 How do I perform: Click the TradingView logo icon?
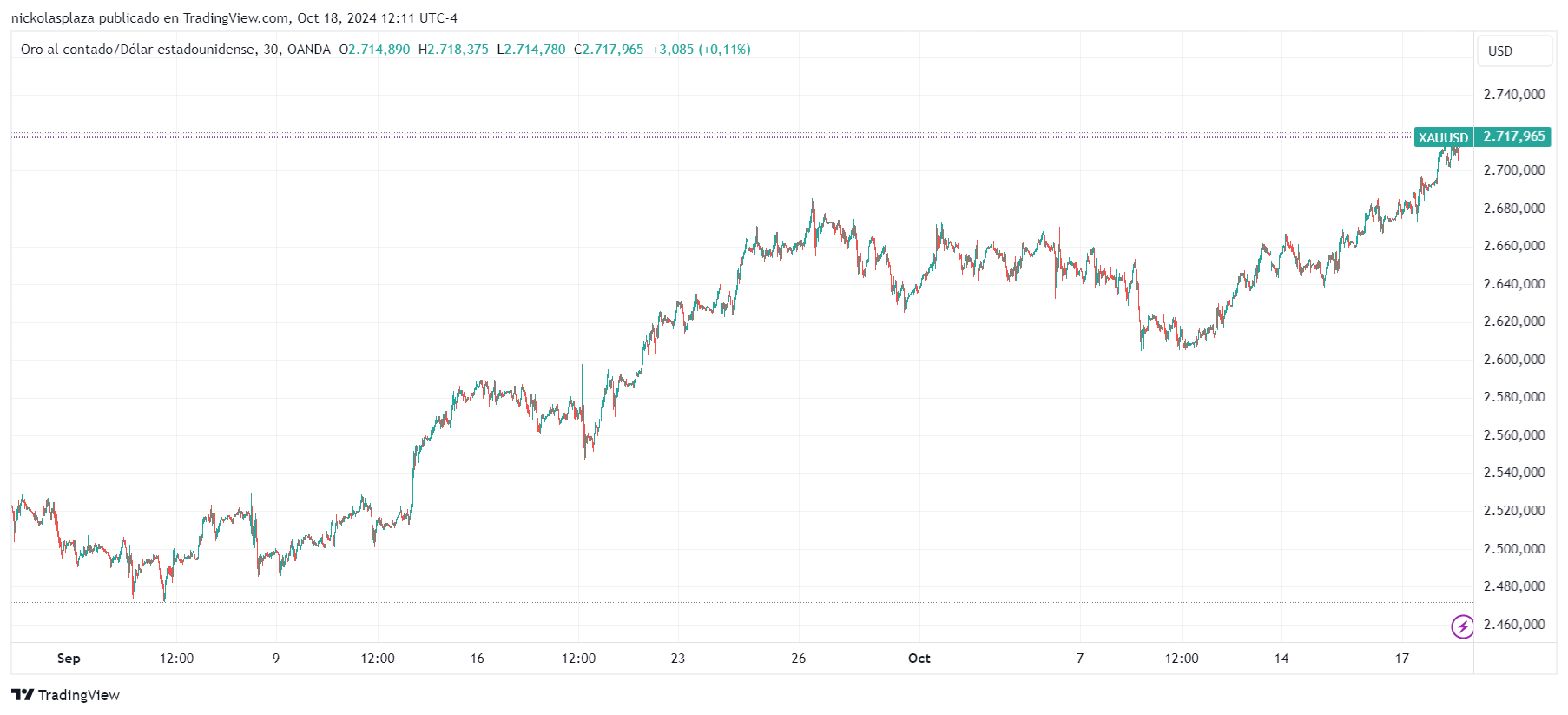click(23, 695)
